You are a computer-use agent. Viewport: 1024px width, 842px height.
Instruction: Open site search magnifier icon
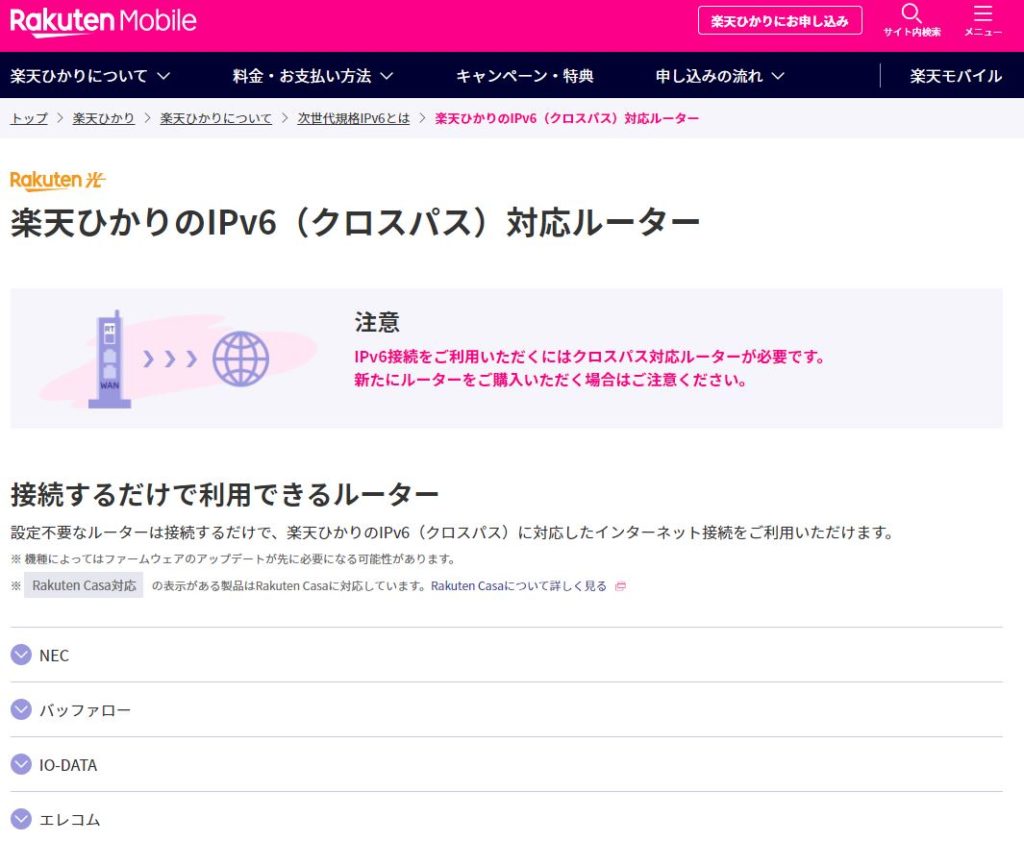[x=911, y=14]
